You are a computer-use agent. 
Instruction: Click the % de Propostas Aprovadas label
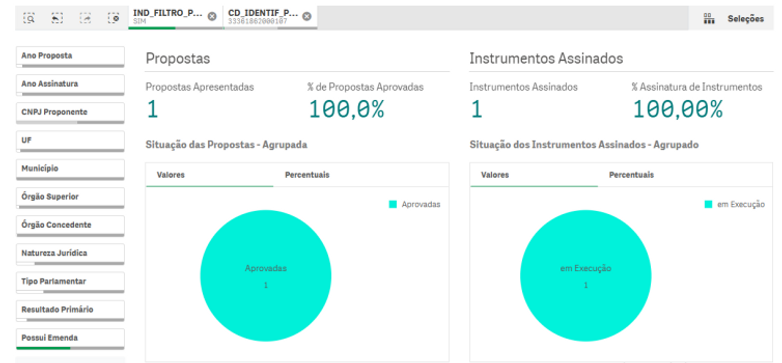(366, 87)
